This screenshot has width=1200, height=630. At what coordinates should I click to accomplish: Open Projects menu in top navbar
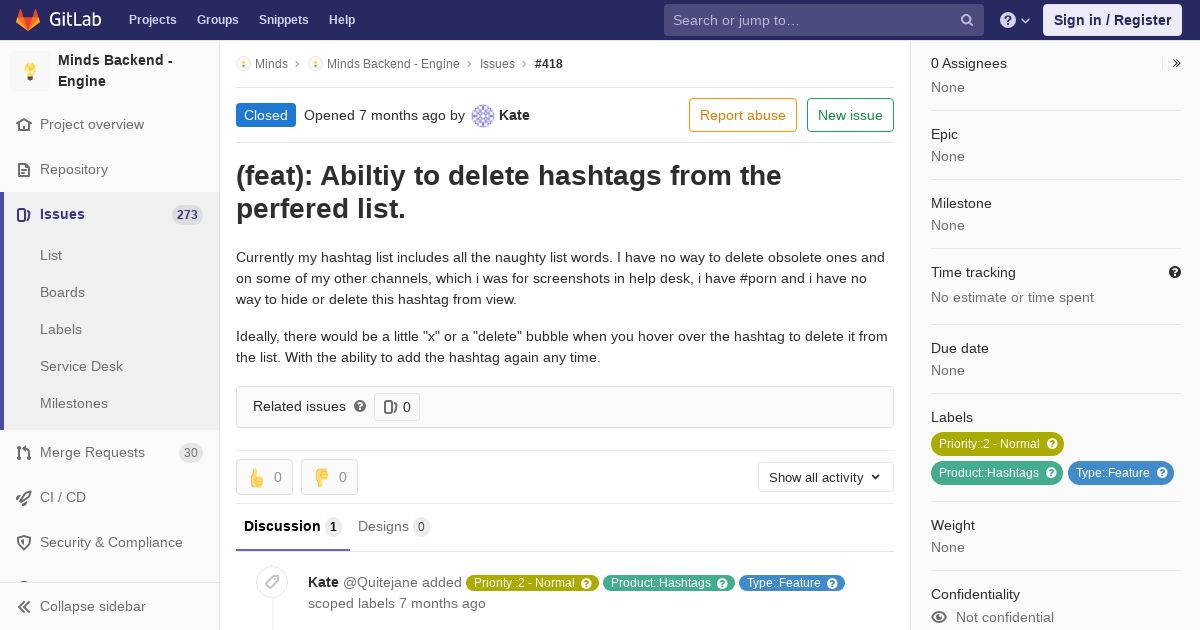point(152,20)
